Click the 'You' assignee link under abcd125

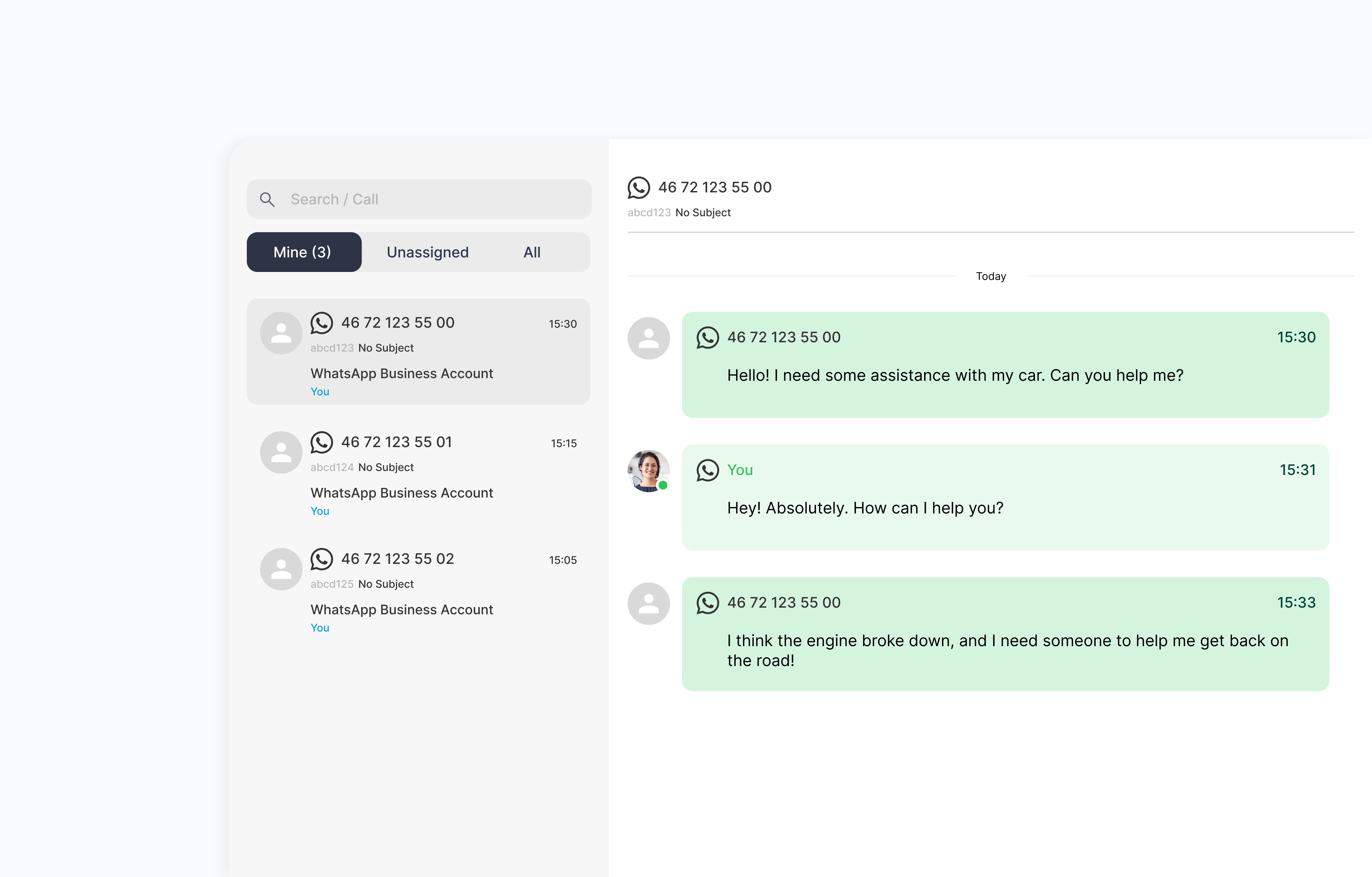point(320,628)
